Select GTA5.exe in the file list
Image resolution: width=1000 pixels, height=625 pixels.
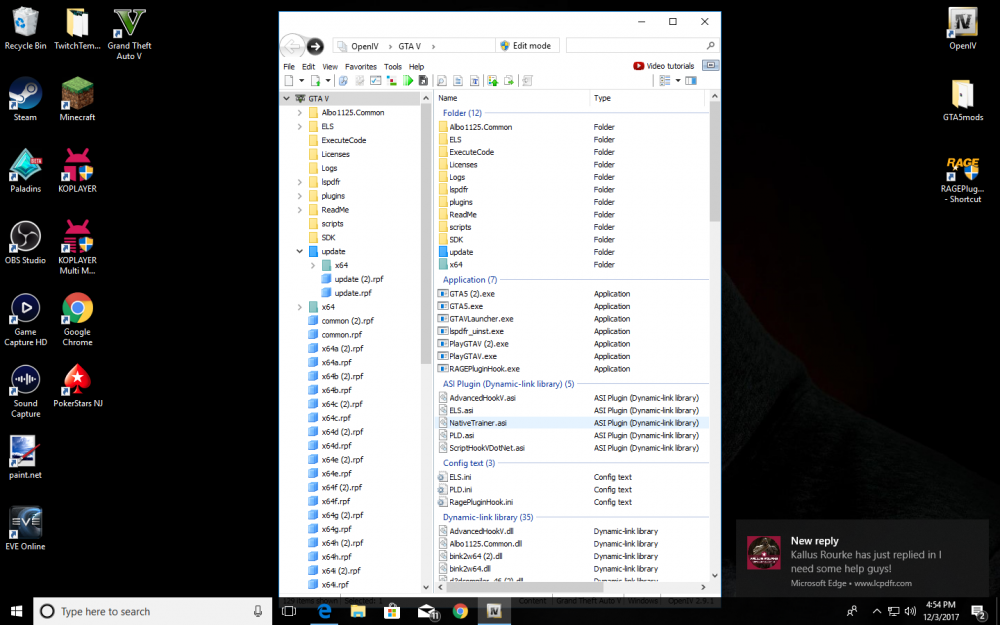(466, 306)
